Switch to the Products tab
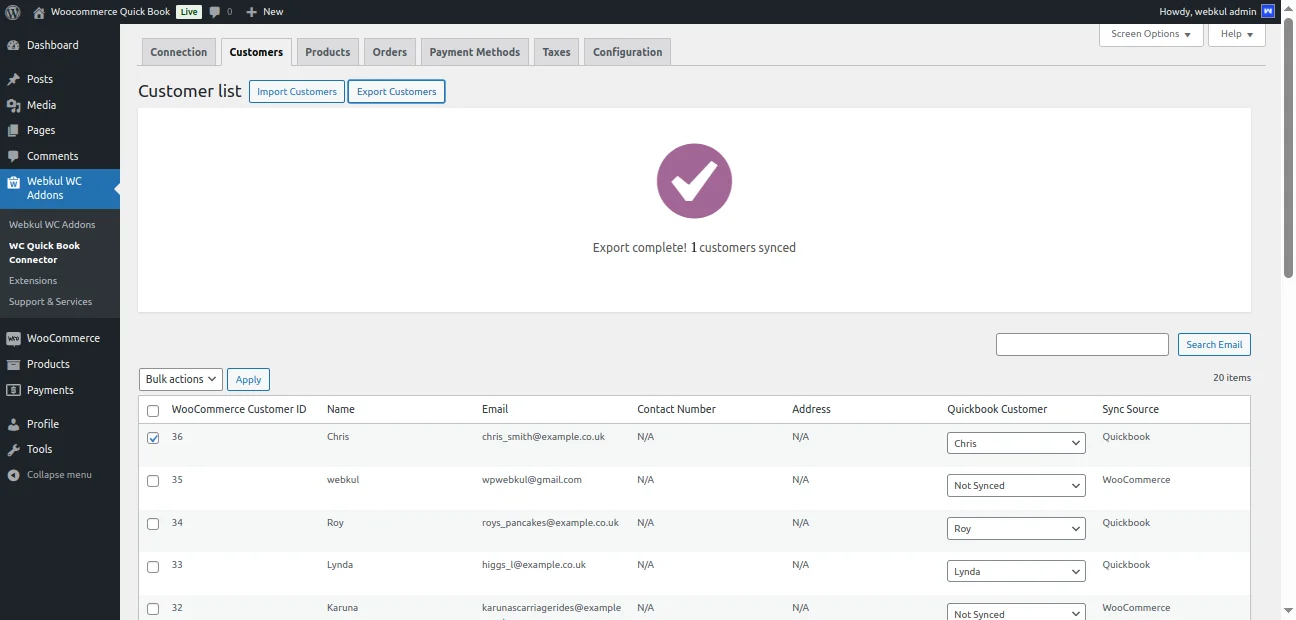The height and width of the screenshot is (620, 1296). pos(327,51)
